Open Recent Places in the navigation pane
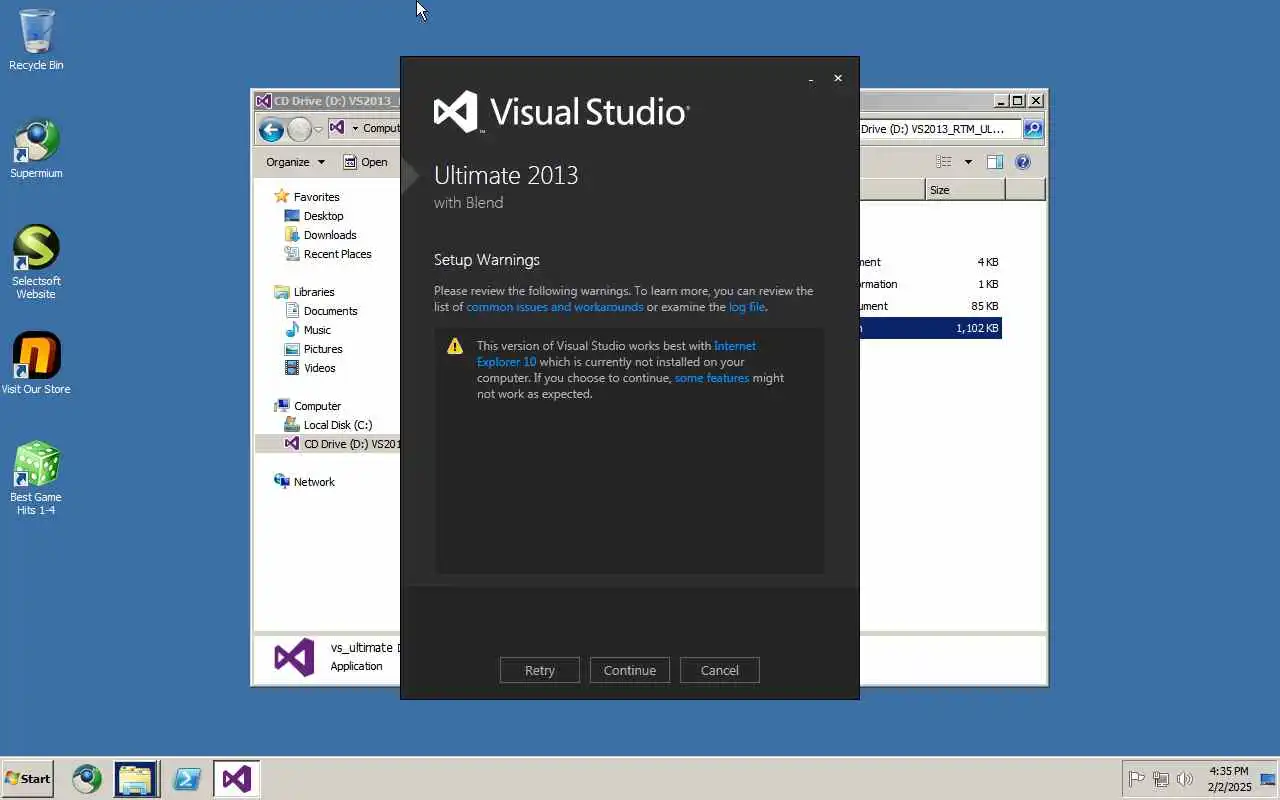The width and height of the screenshot is (1280, 800). coord(337,254)
